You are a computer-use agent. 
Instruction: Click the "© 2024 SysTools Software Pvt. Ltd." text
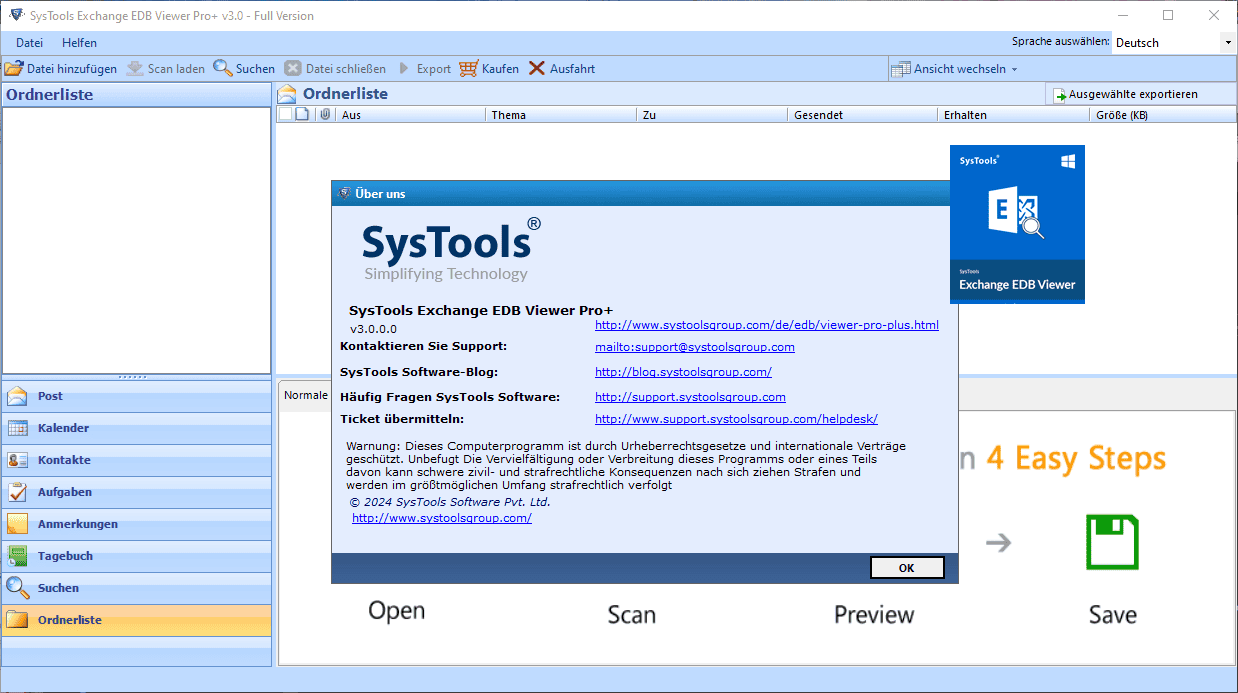[450, 502]
